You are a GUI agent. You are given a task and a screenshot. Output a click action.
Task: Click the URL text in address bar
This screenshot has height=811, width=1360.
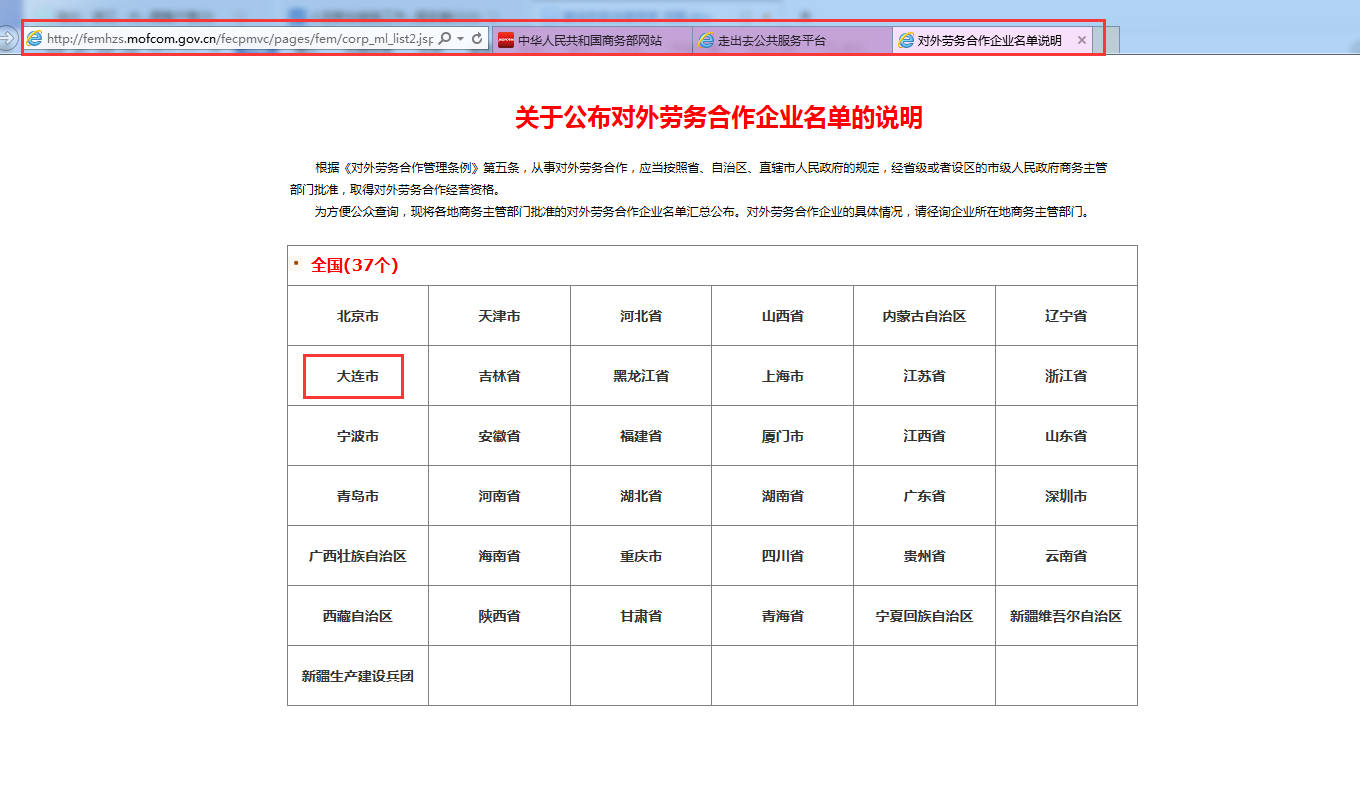pos(240,39)
